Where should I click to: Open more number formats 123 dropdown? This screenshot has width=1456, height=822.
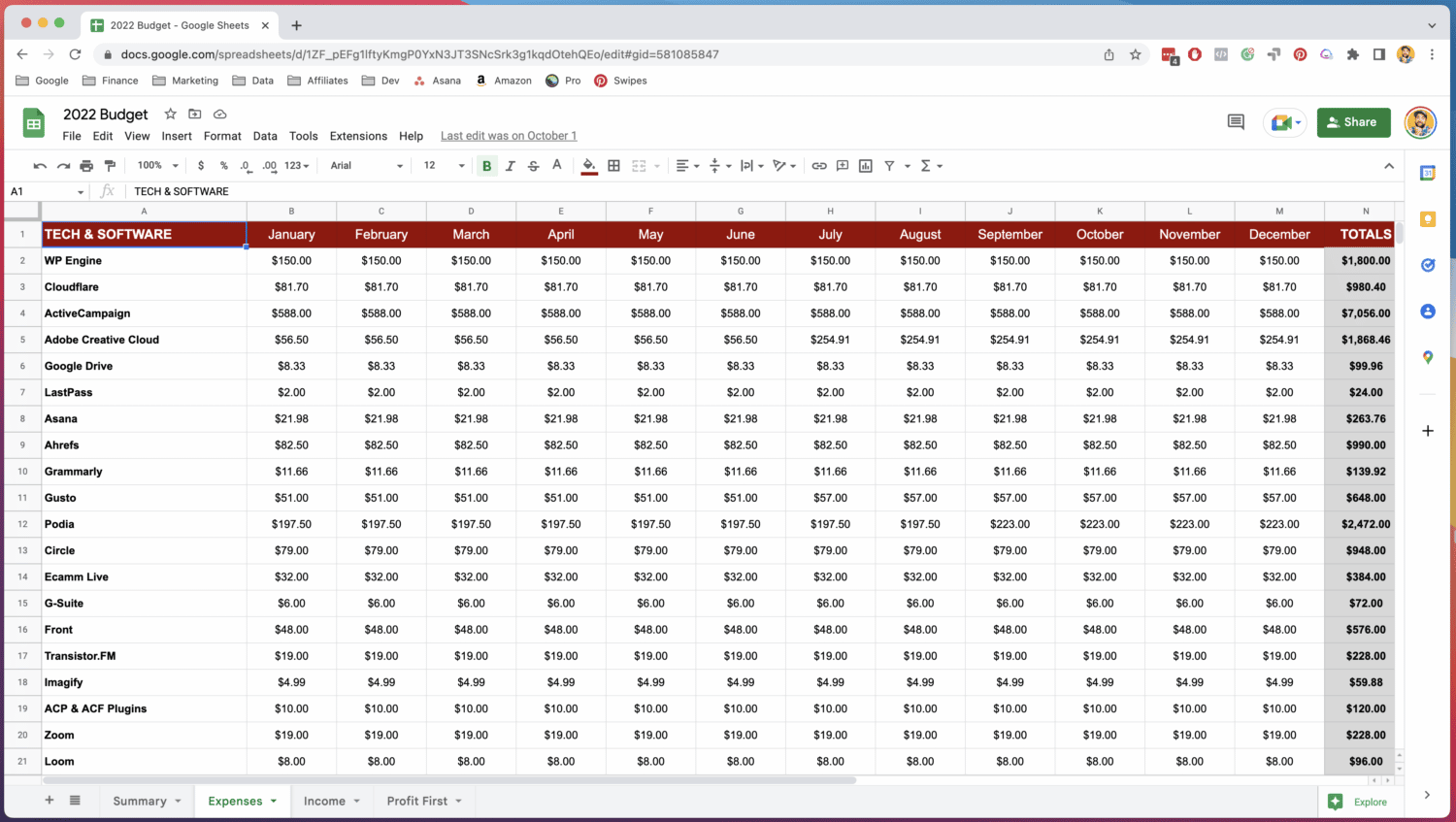point(297,166)
